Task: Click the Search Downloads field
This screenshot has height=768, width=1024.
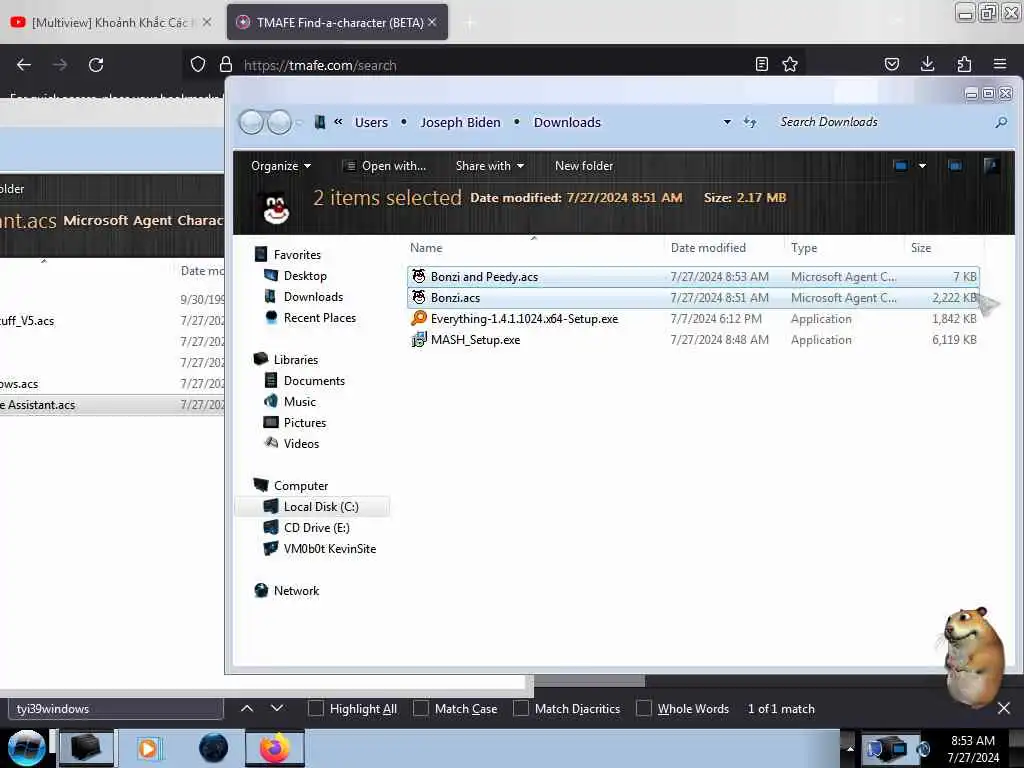Action: click(882, 122)
